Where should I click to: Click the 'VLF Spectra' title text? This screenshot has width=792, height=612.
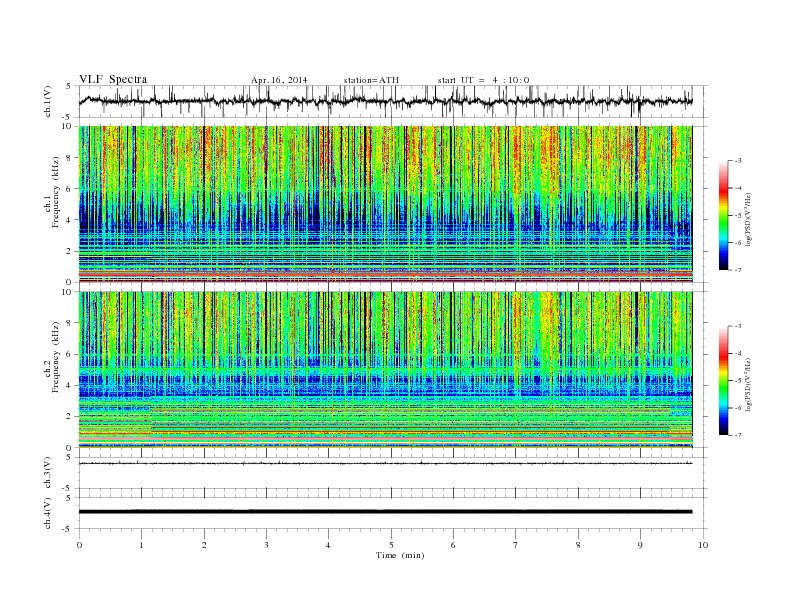(113, 79)
